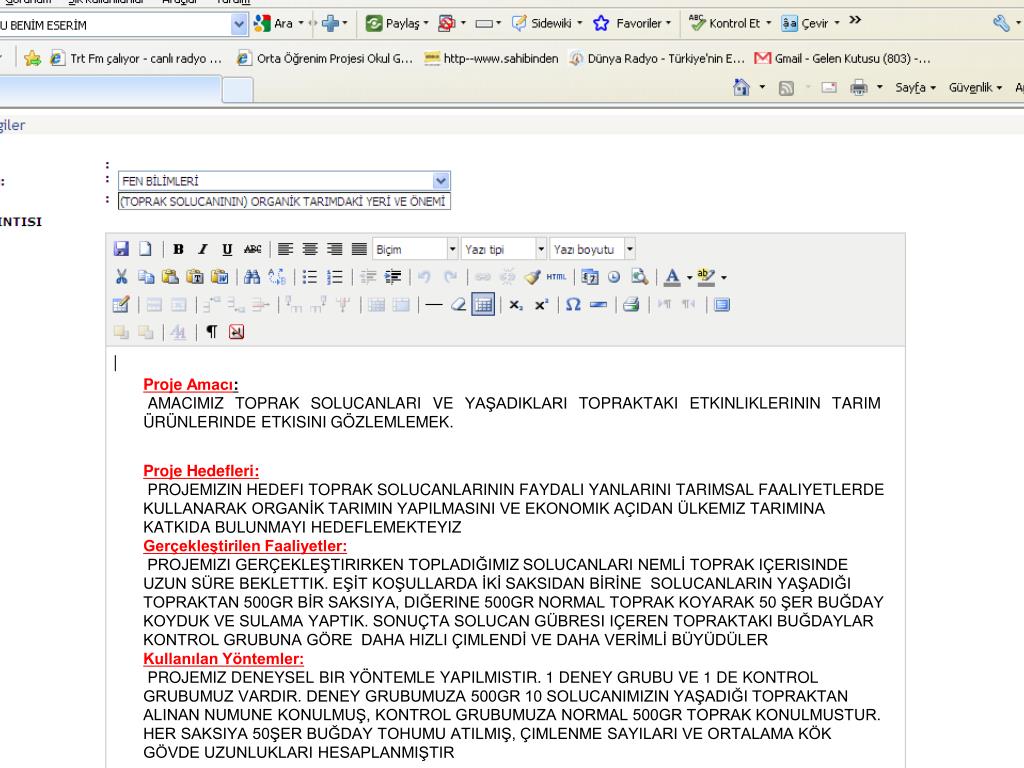1024x768 pixels.
Task: Center align the text
Action: click(x=310, y=249)
